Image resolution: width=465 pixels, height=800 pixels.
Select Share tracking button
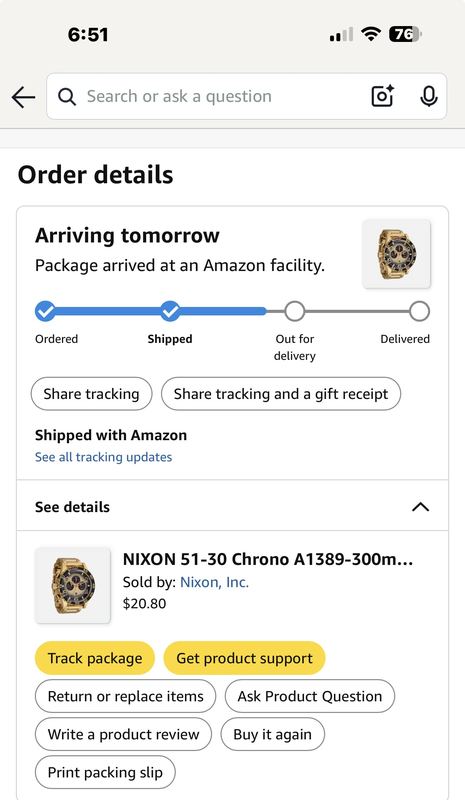click(x=91, y=394)
